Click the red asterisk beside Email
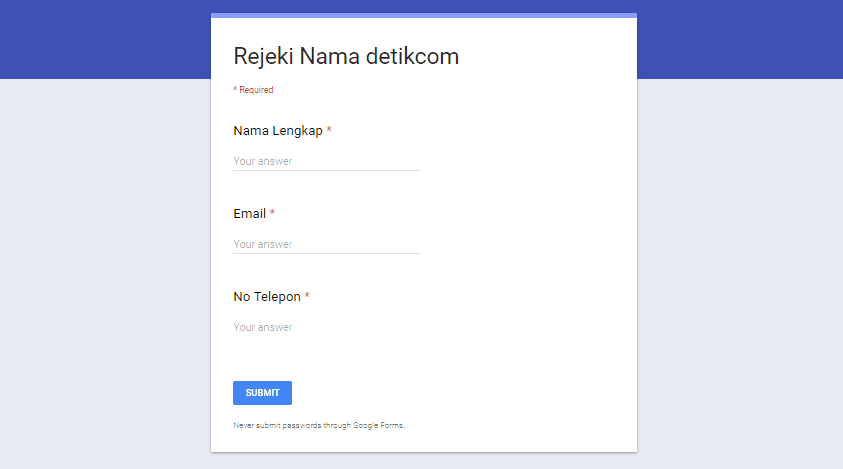The height and width of the screenshot is (469, 843). (272, 214)
